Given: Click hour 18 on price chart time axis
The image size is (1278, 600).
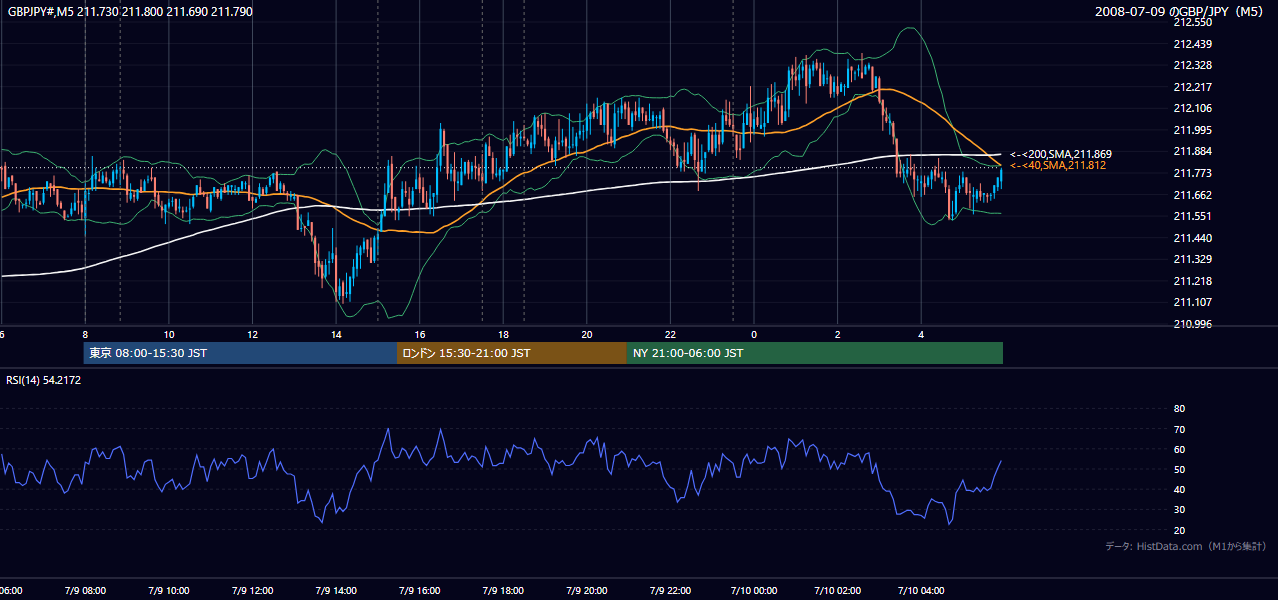Looking at the screenshot, I should [x=504, y=334].
